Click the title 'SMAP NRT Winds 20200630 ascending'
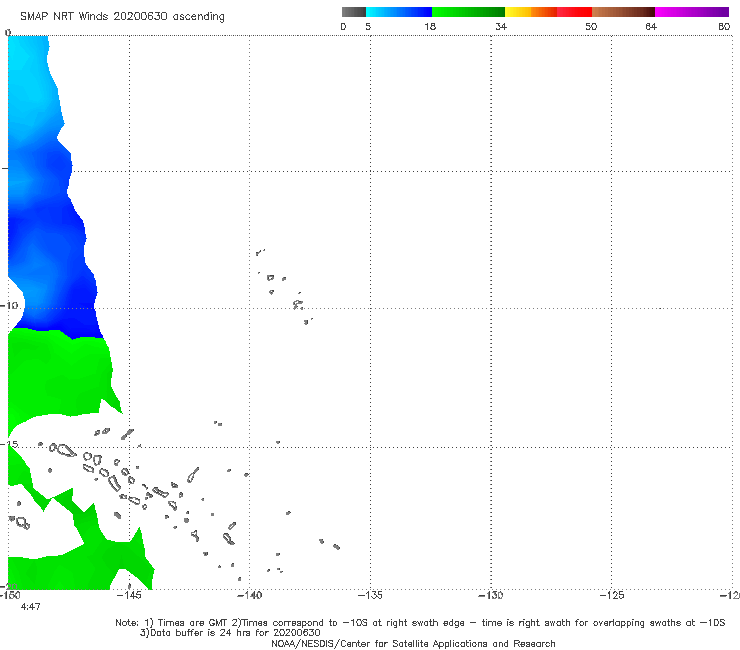Viewport: 740px width, 650px height. (x=122, y=17)
